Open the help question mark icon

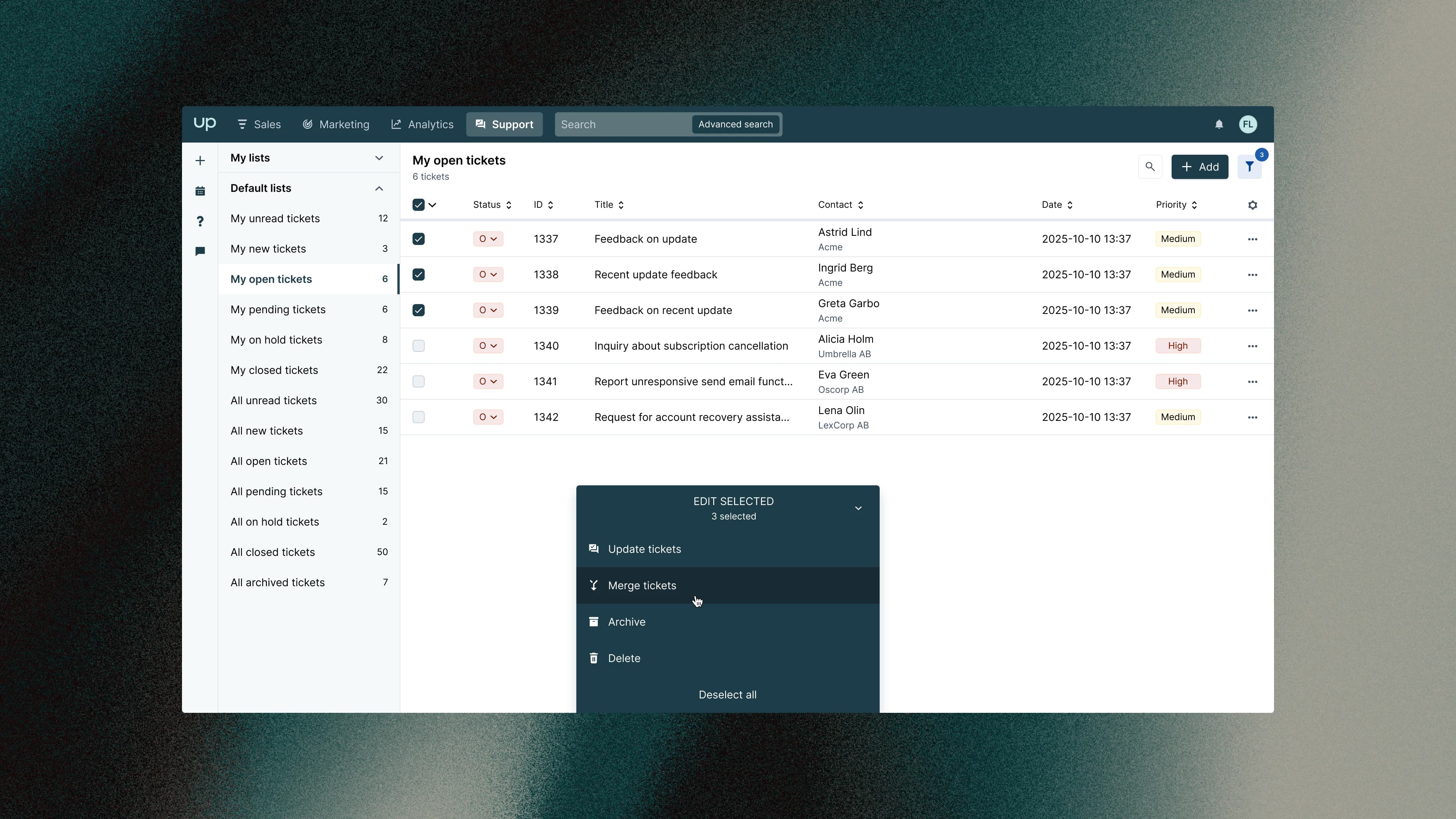point(200,221)
